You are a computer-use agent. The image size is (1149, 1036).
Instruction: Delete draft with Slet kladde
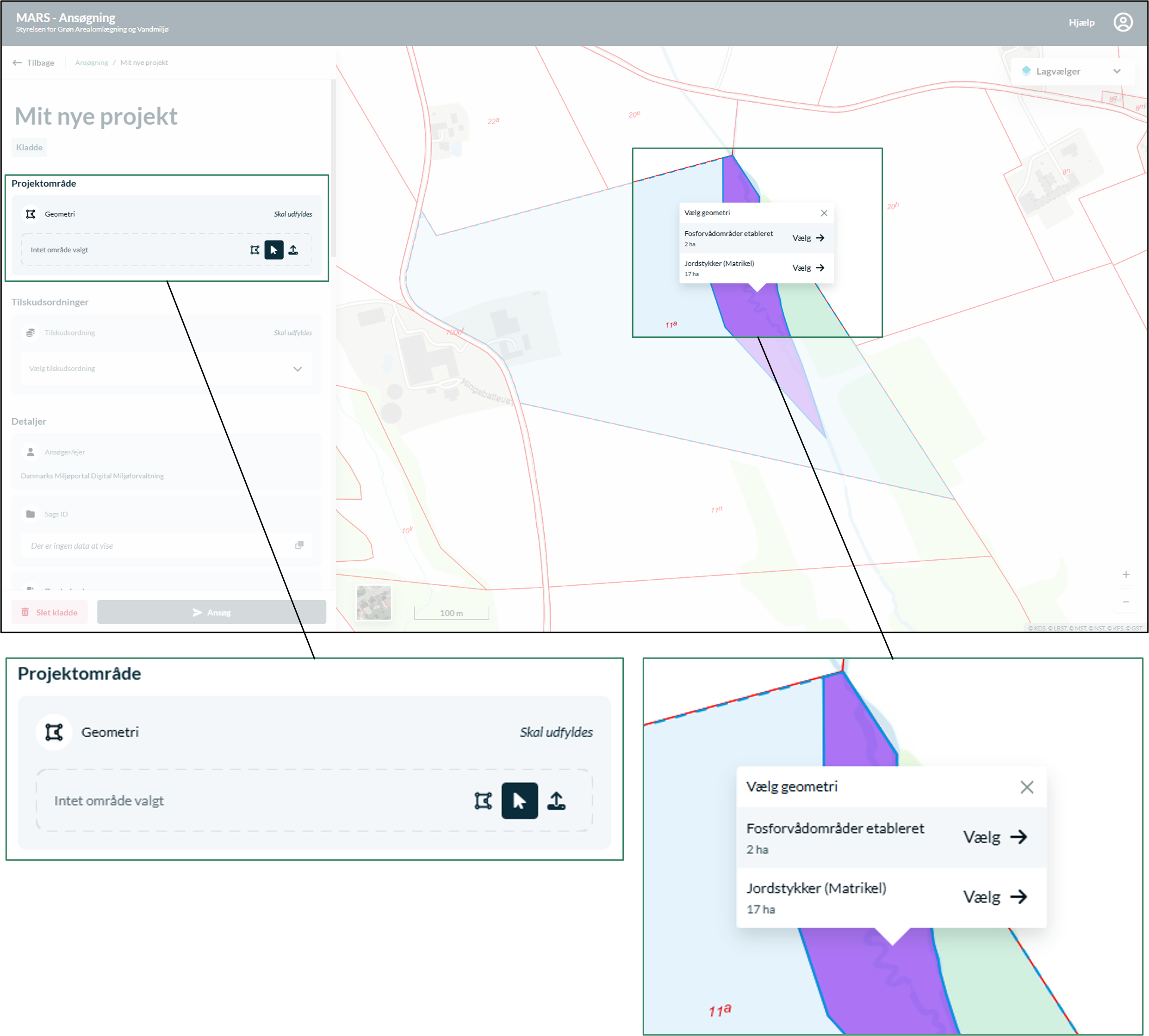(x=50, y=612)
